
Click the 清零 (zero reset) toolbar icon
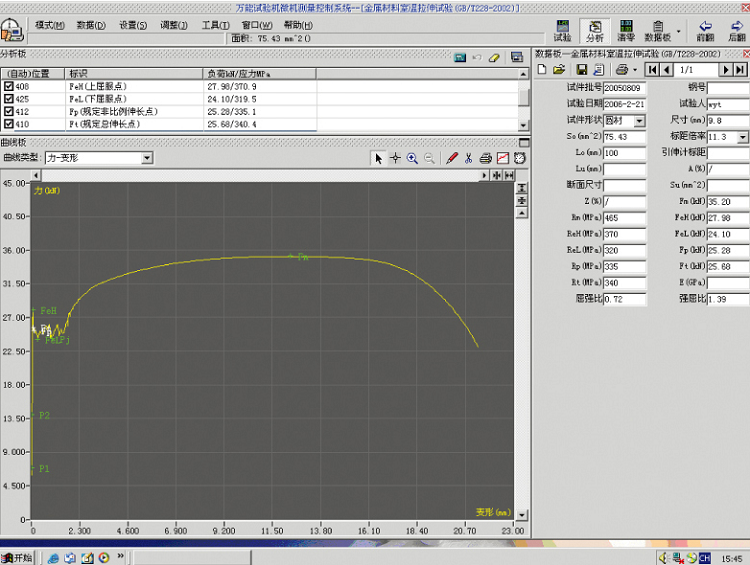626,31
